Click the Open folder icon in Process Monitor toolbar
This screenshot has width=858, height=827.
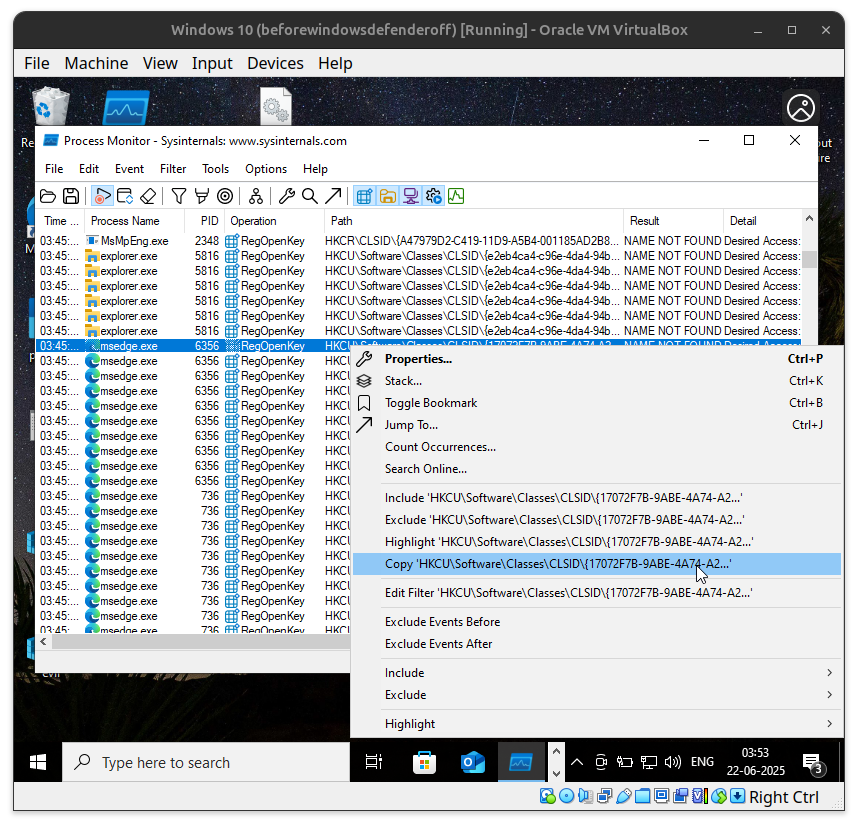48,196
